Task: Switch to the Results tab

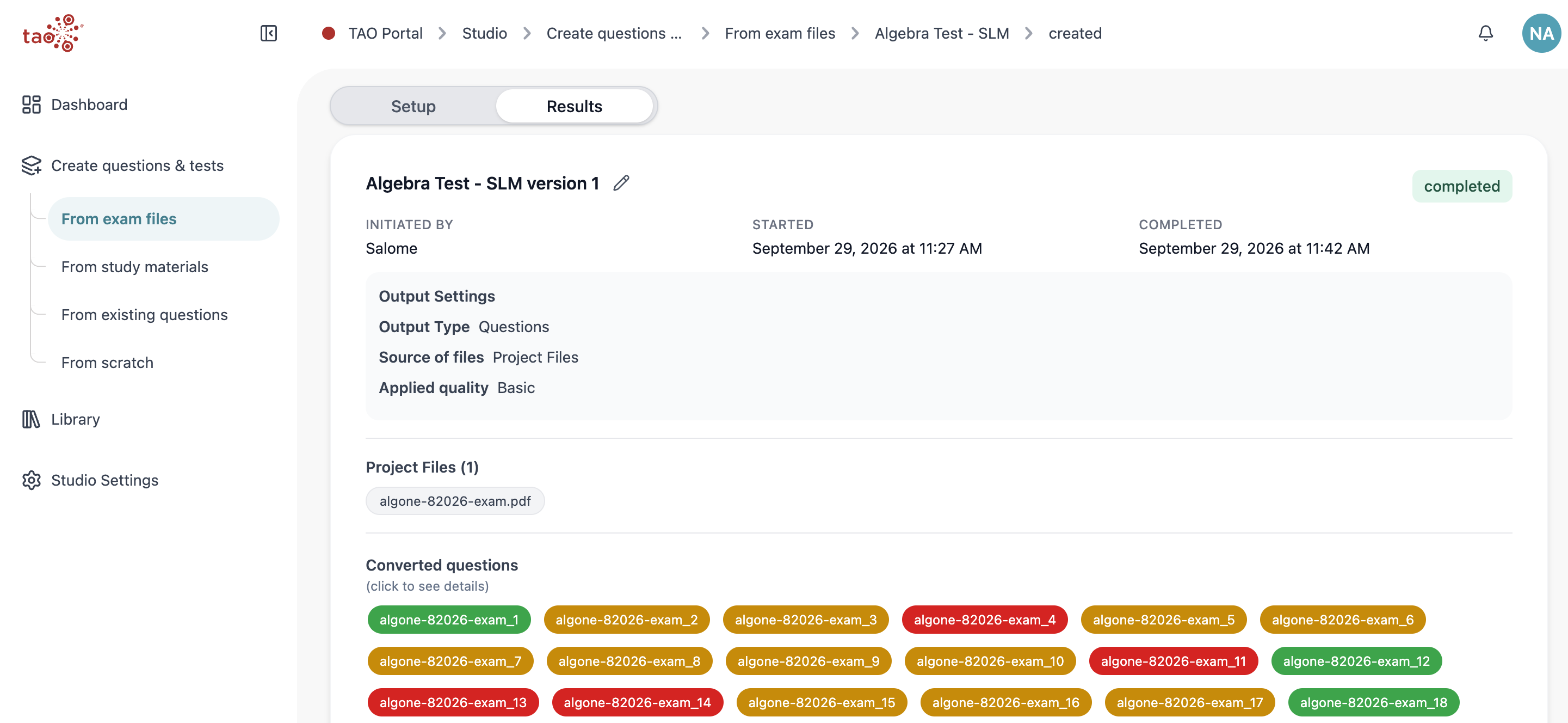Action: [x=574, y=106]
